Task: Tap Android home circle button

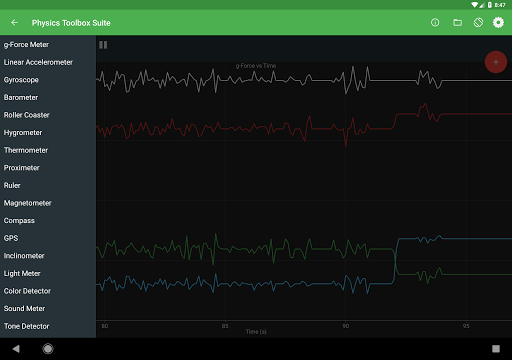Action: (48, 349)
